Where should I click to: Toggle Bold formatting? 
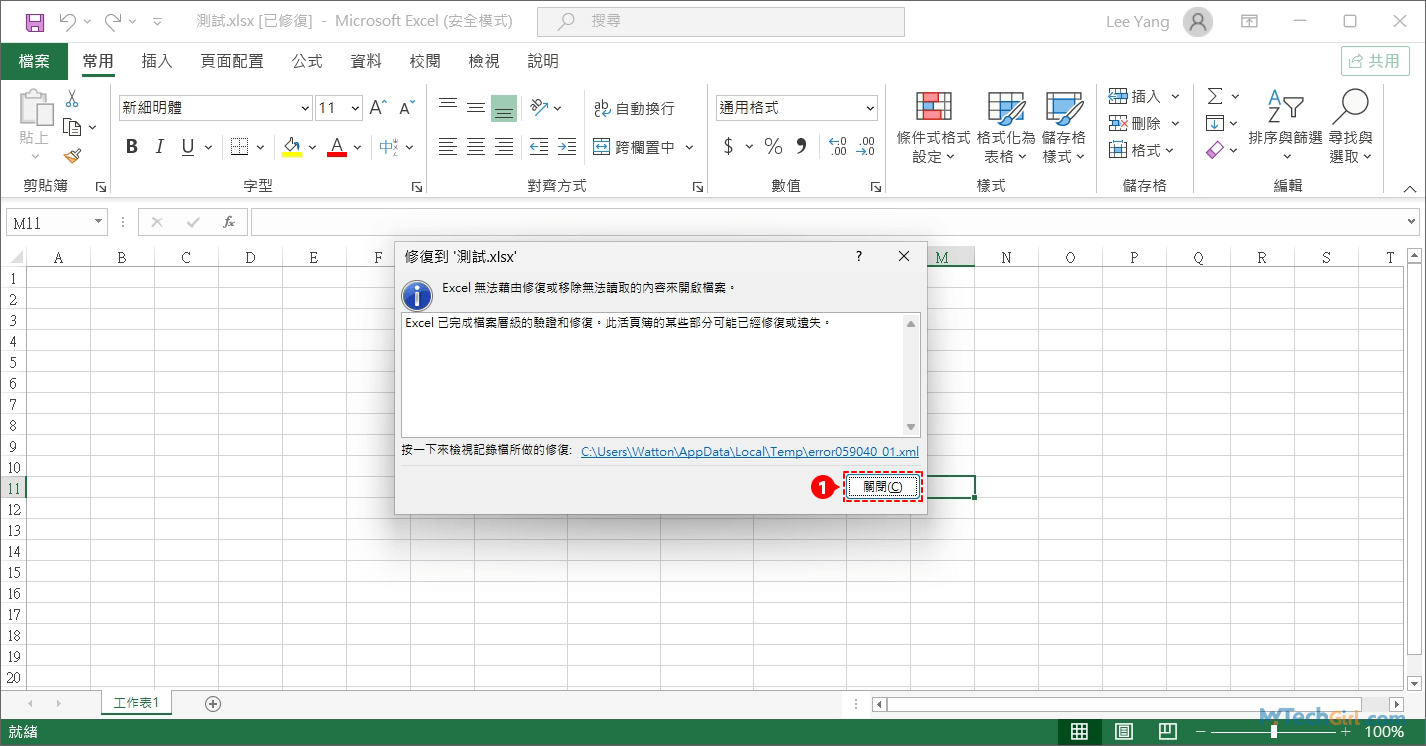point(132,147)
